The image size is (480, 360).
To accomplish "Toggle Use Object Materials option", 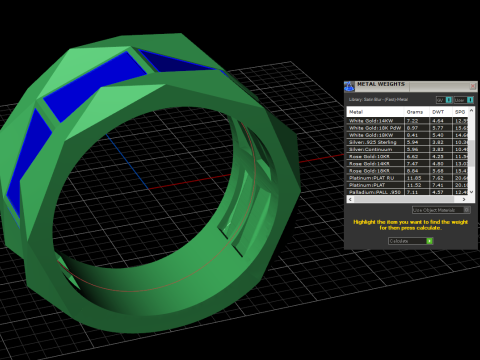I will [441, 210].
